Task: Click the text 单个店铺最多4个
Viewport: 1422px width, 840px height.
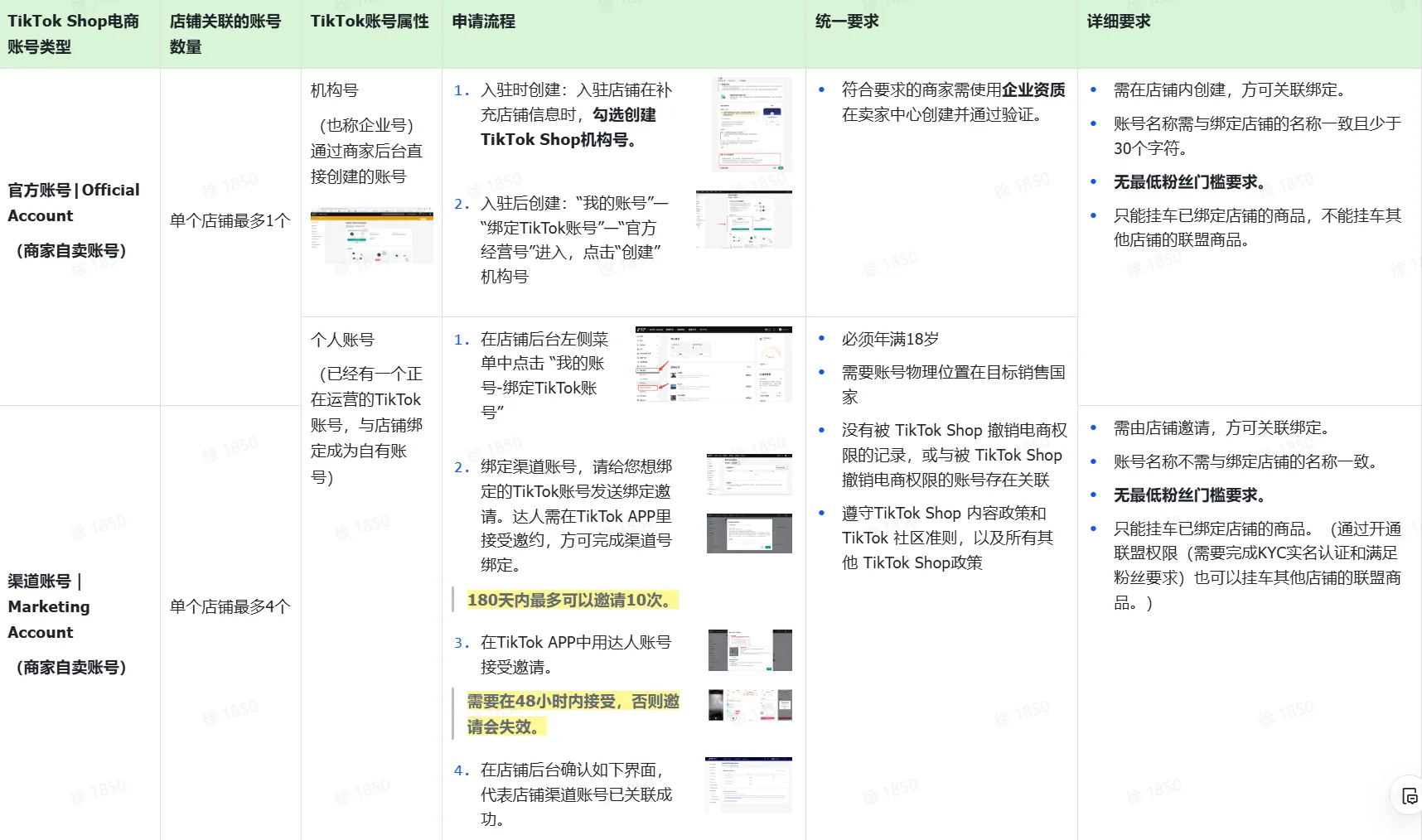Action: coord(230,606)
